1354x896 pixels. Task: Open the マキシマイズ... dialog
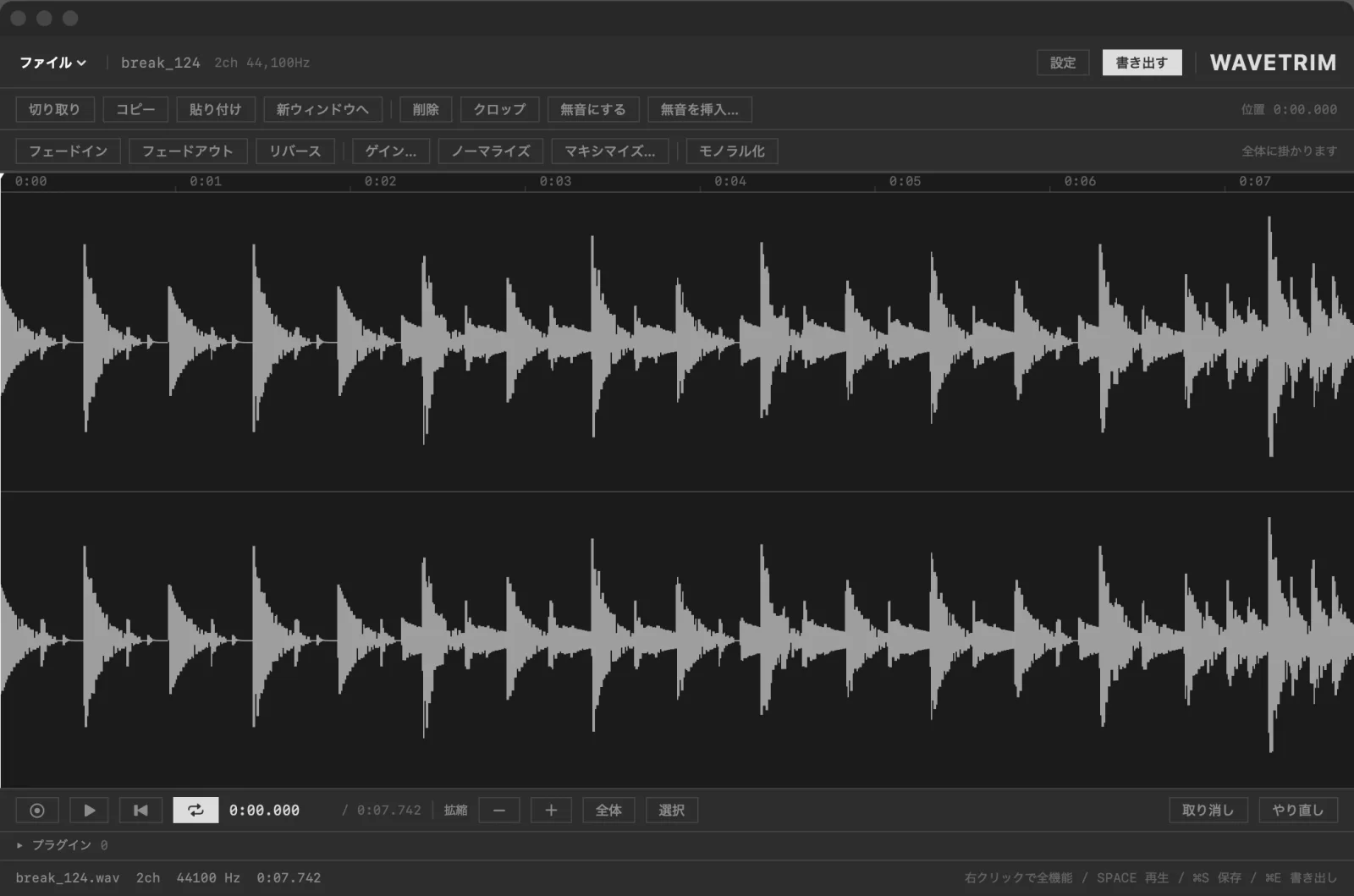click(x=610, y=151)
